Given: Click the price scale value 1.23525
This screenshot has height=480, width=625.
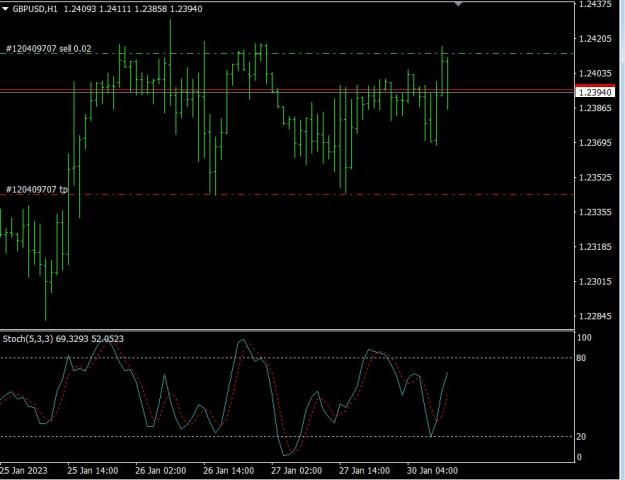Looking at the screenshot, I should pos(595,177).
